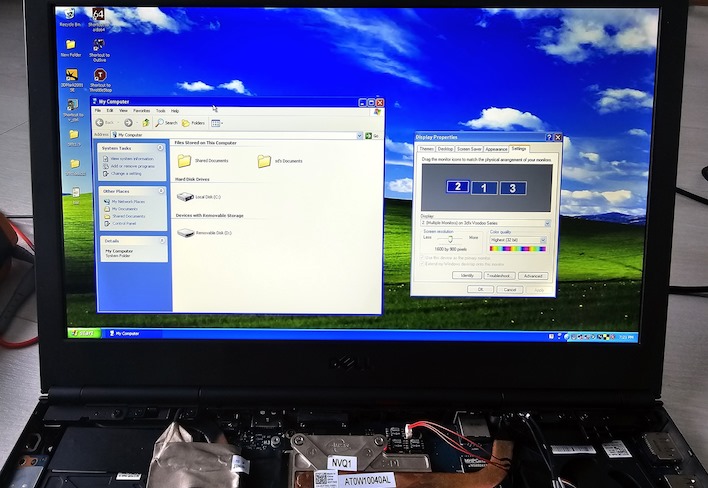Select monitor 3 in the display arrangement

click(512, 188)
